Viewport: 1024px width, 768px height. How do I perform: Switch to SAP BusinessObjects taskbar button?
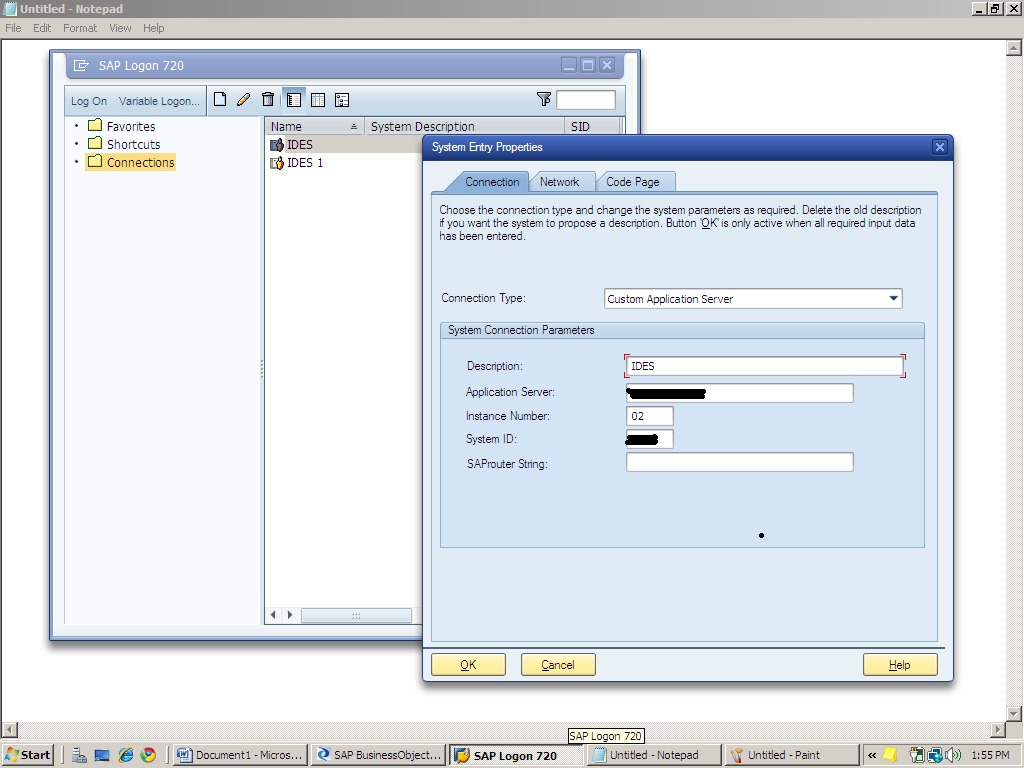[x=379, y=755]
